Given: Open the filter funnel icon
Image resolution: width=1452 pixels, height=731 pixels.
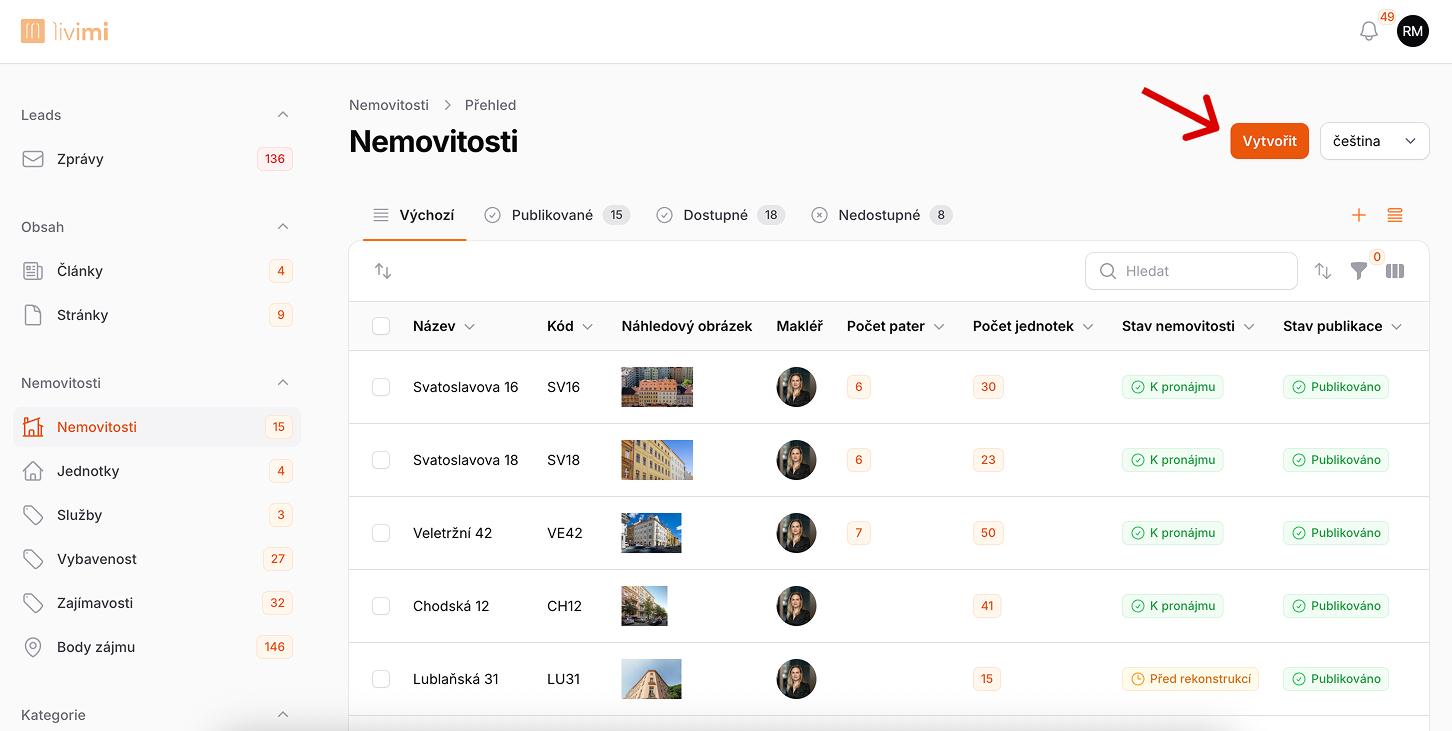Looking at the screenshot, I should click(x=1358, y=271).
